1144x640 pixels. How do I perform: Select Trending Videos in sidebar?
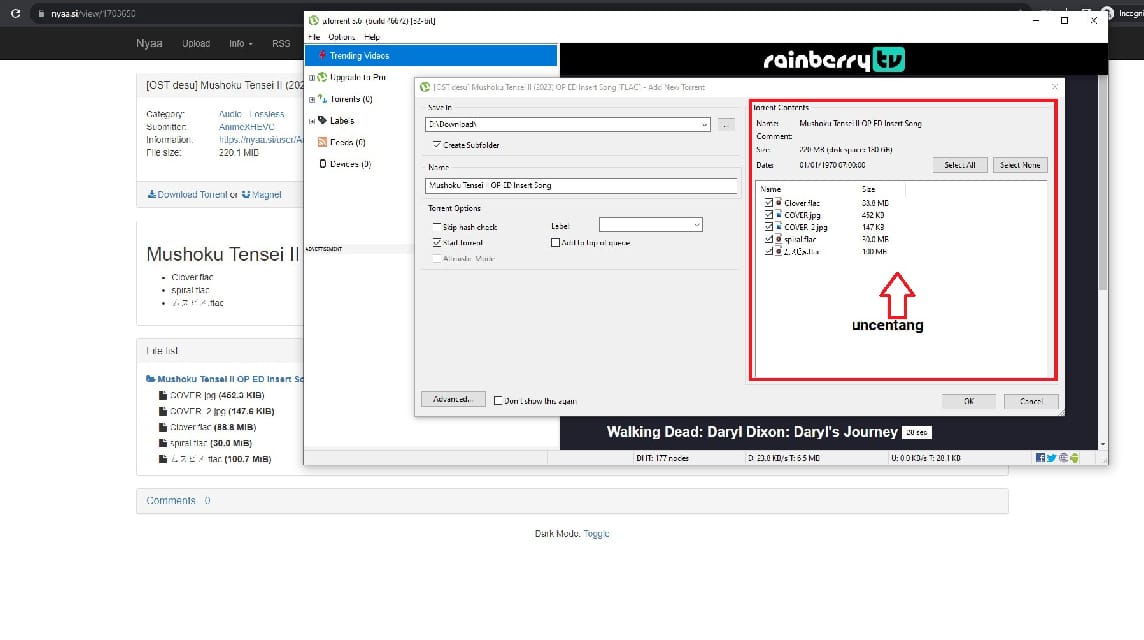(431, 55)
